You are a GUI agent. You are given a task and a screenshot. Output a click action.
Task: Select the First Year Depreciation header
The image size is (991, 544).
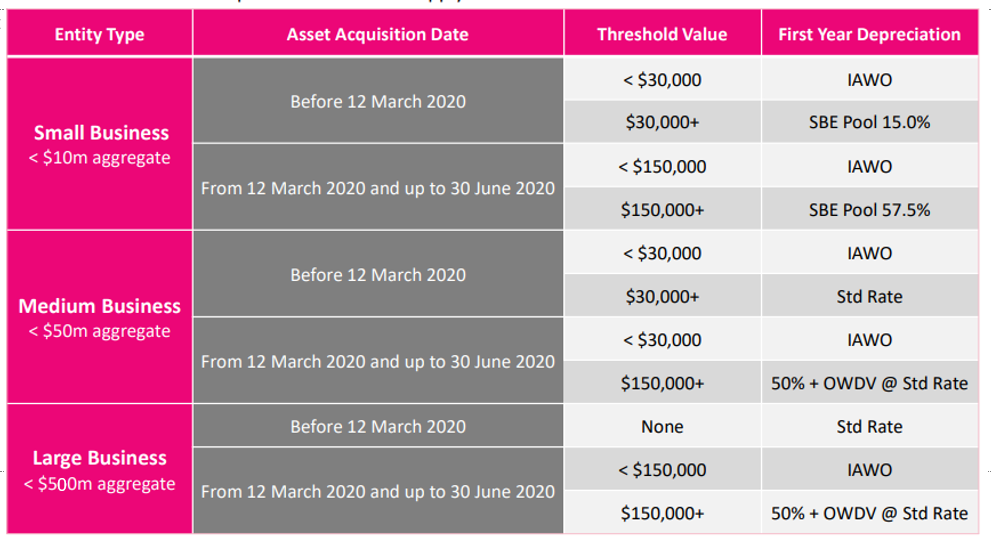869,34
